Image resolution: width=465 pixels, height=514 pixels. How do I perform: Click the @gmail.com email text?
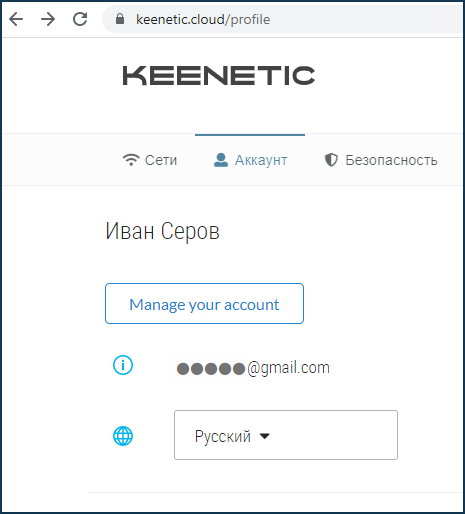pyautogui.click(x=288, y=368)
